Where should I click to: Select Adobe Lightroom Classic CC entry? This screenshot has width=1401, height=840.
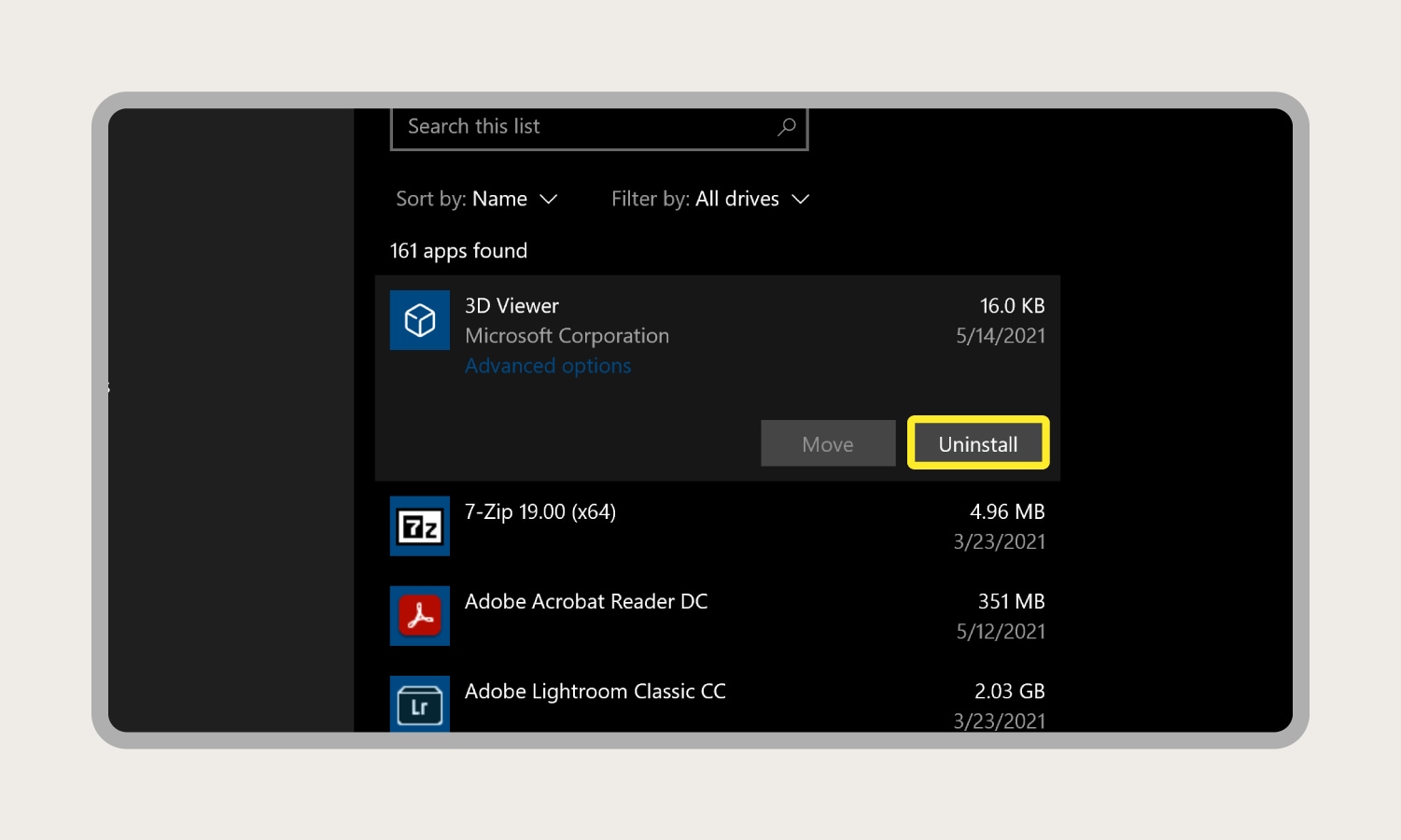pos(718,702)
